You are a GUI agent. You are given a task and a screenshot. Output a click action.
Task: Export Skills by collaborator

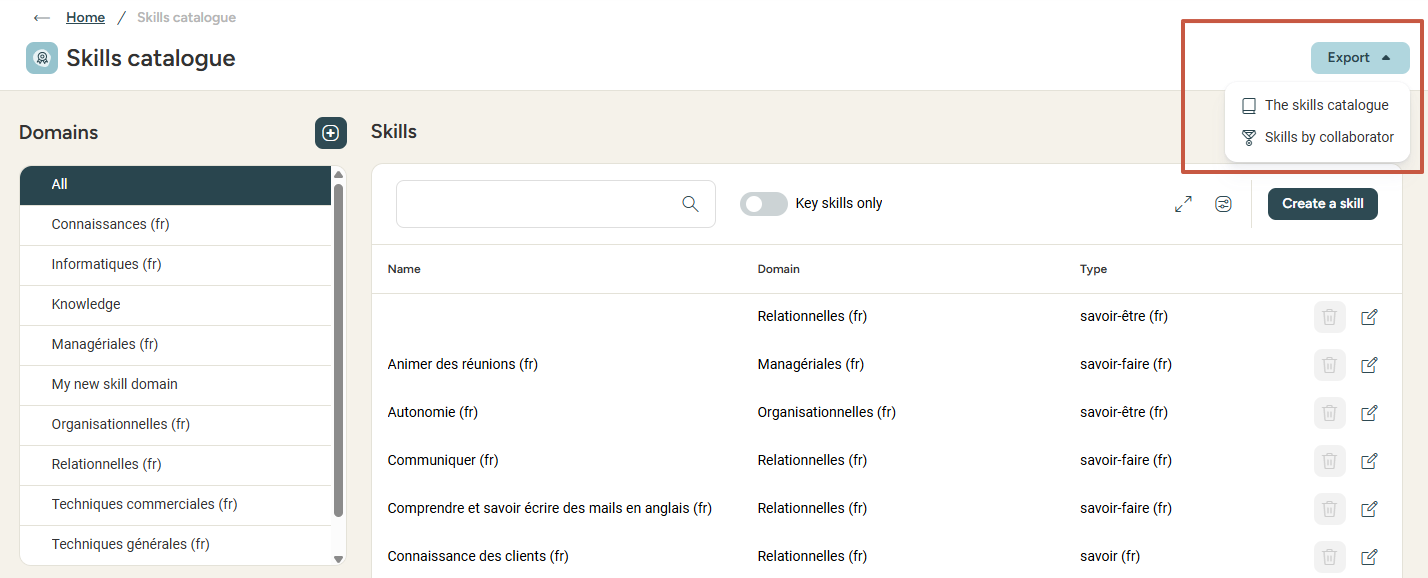click(x=1328, y=137)
